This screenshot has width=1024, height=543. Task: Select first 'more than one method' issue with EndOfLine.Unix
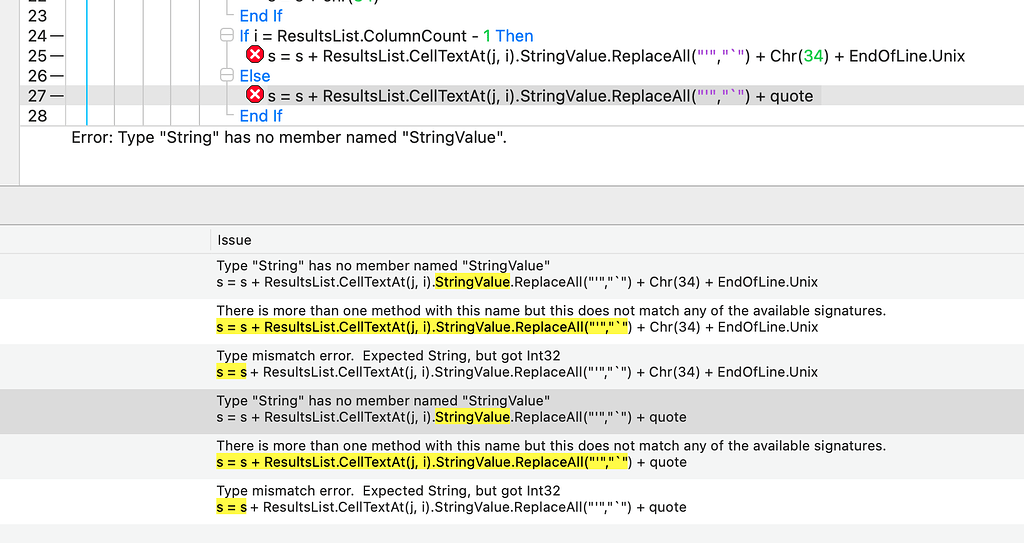(512, 321)
